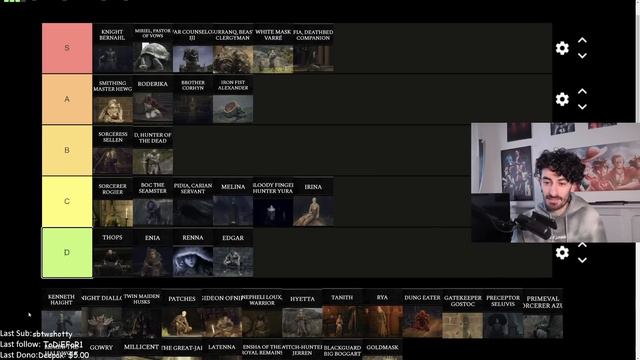Pick Twin Maiden Husks from unranked pool

click(x=142, y=313)
